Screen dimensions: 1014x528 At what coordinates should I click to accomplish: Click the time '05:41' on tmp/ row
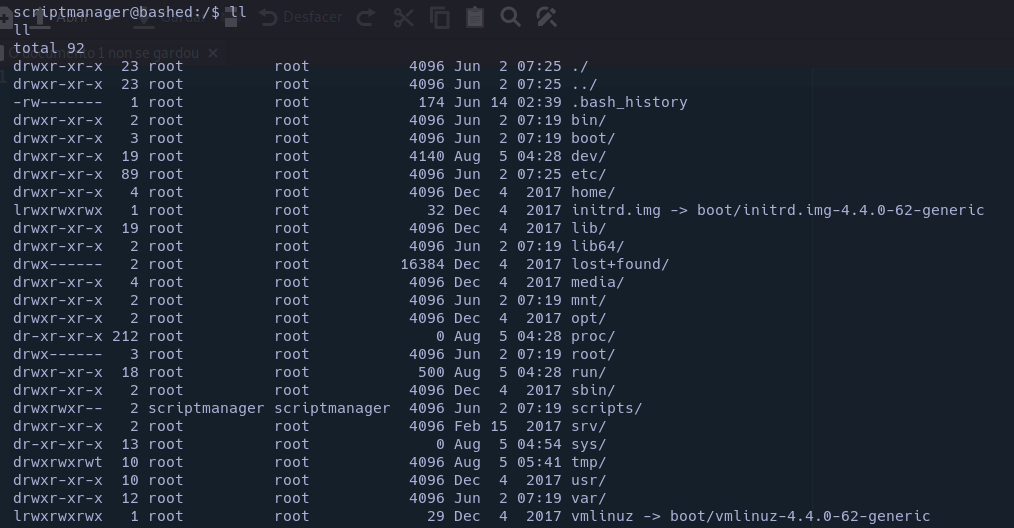(539, 463)
